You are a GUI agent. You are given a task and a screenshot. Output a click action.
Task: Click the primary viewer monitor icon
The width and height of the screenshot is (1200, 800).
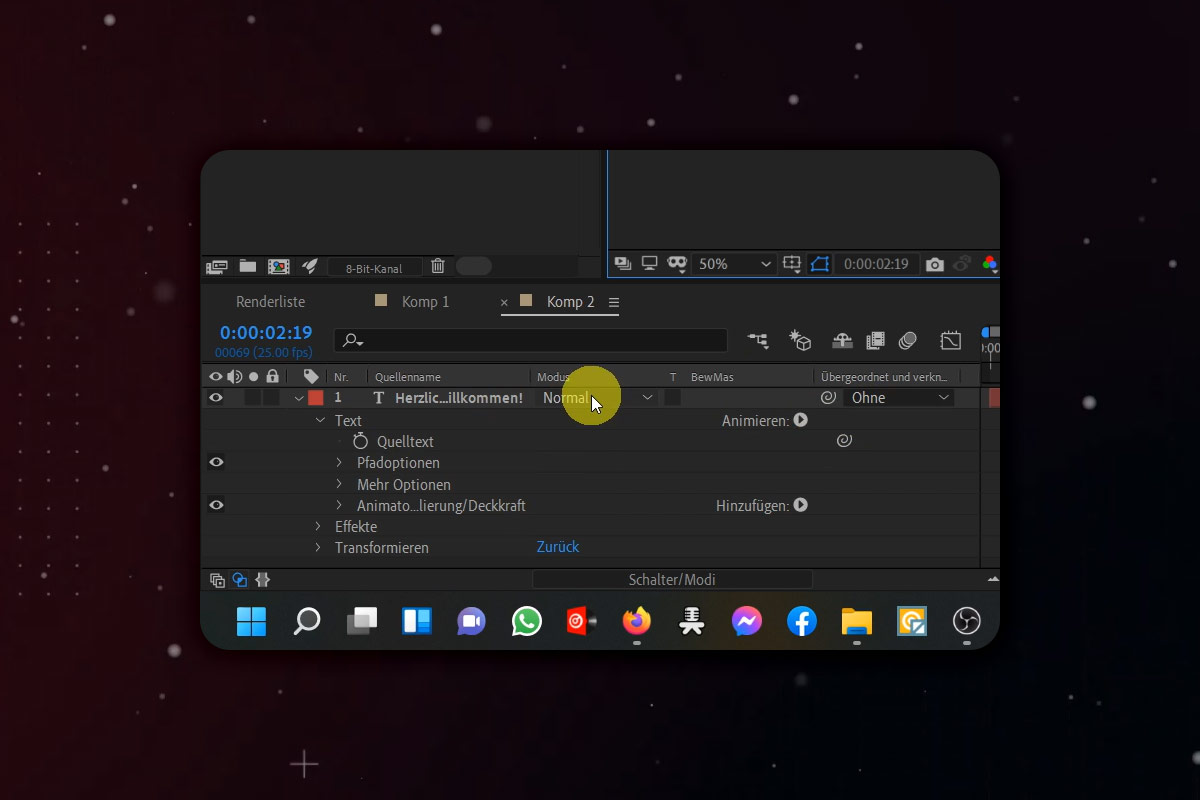(650, 264)
